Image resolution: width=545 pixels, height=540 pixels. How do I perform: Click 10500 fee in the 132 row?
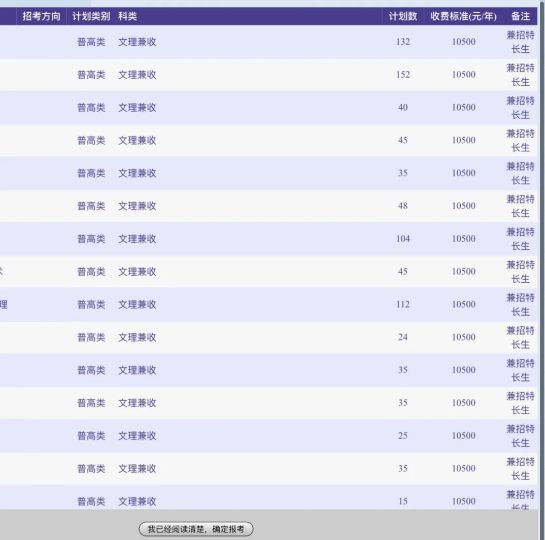tap(464, 42)
